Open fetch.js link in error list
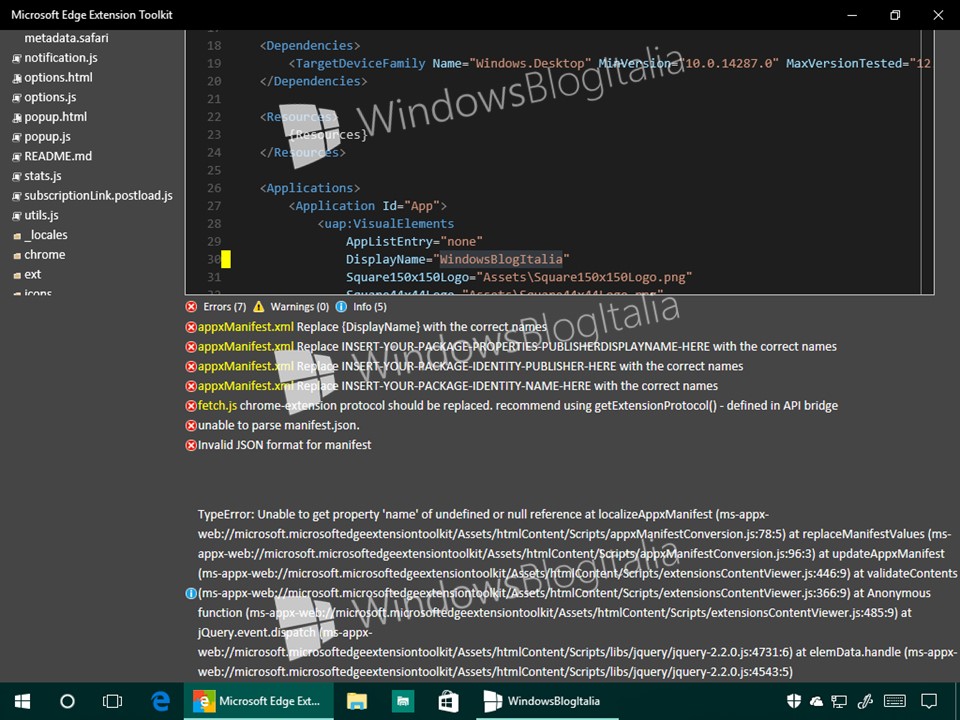 click(217, 405)
